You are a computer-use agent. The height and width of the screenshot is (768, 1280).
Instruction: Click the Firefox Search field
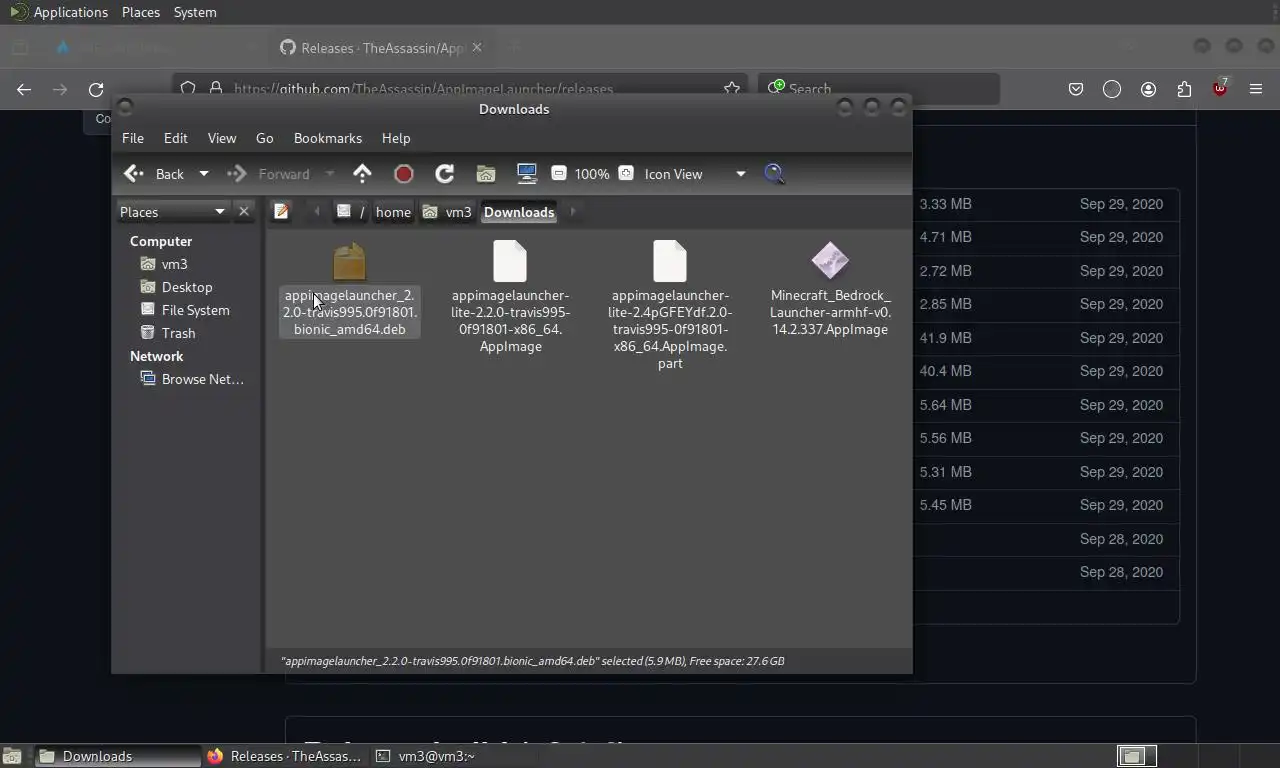point(879,89)
